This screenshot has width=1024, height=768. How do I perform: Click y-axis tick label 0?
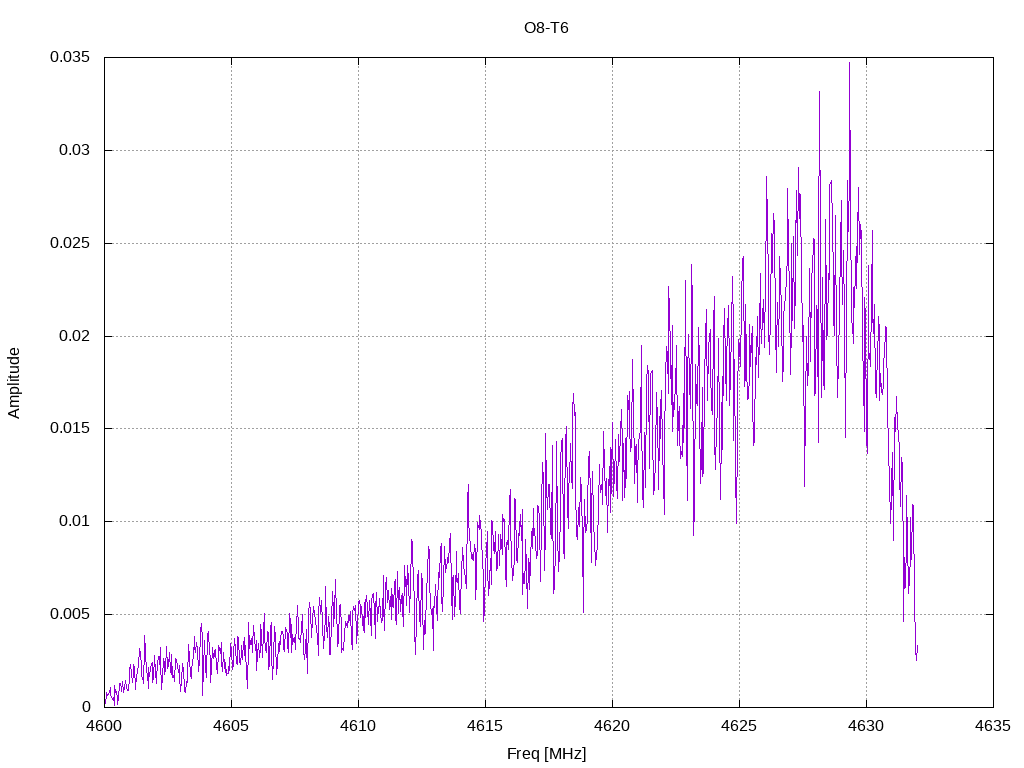pyautogui.click(x=86, y=707)
